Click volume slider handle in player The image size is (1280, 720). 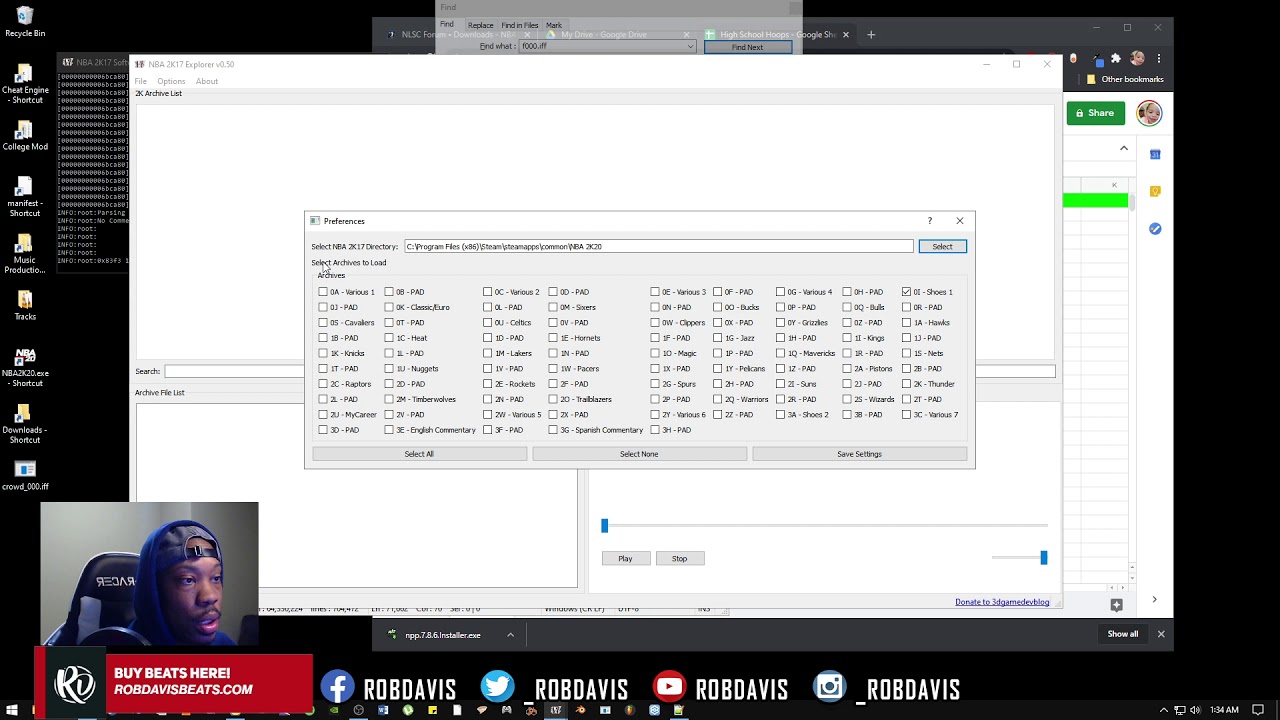click(1044, 557)
